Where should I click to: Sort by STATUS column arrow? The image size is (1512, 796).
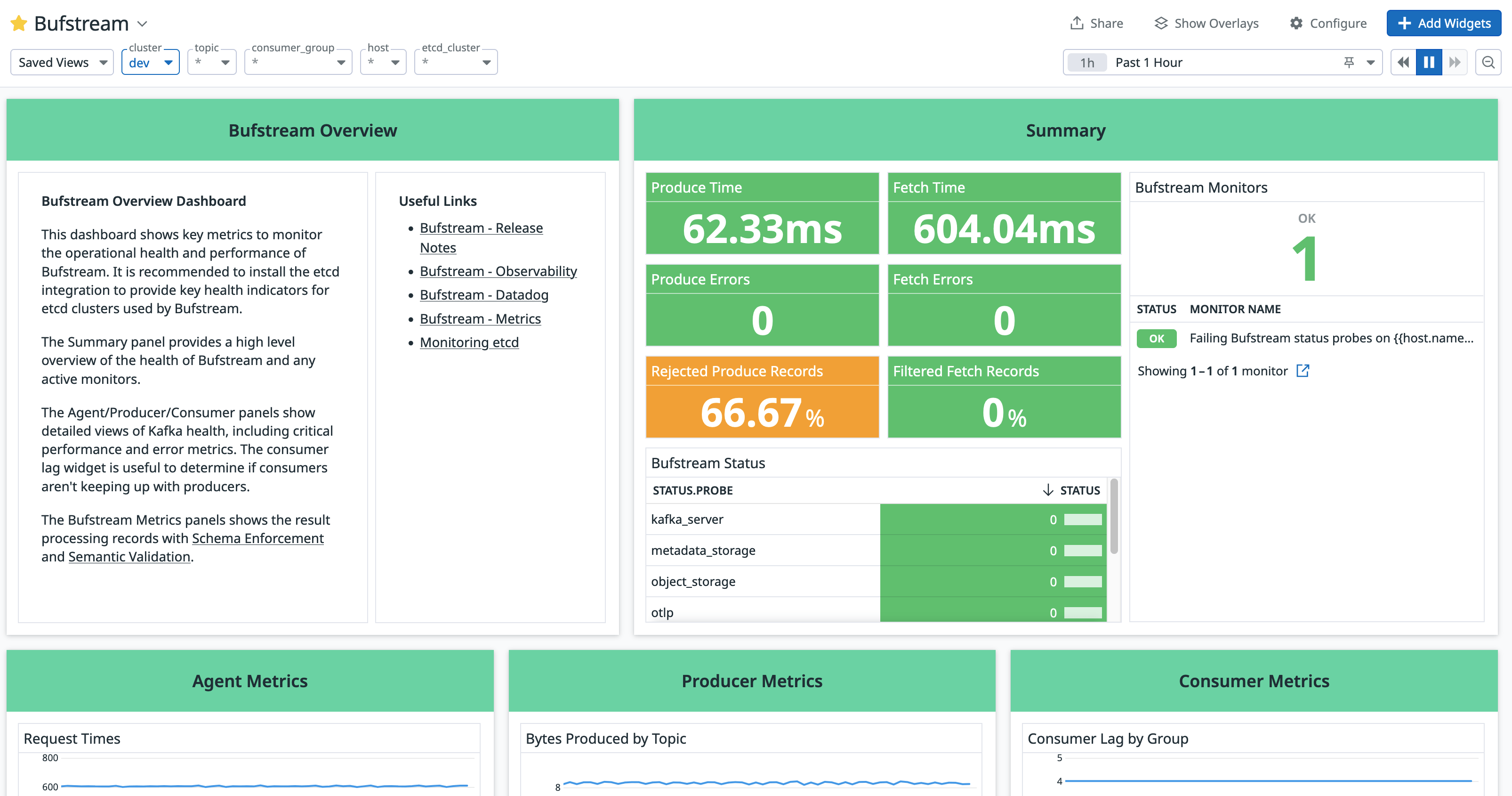coord(1048,490)
